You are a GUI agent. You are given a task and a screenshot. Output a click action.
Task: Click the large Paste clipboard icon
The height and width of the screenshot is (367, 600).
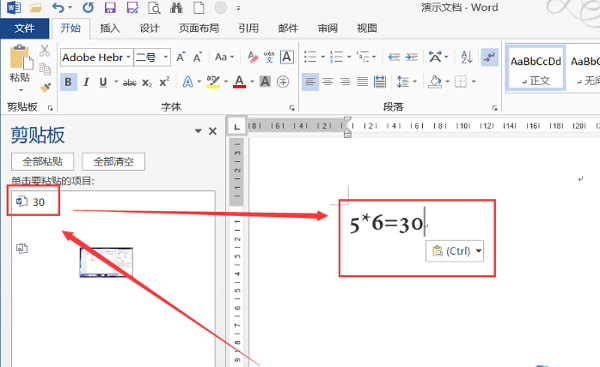(21, 58)
